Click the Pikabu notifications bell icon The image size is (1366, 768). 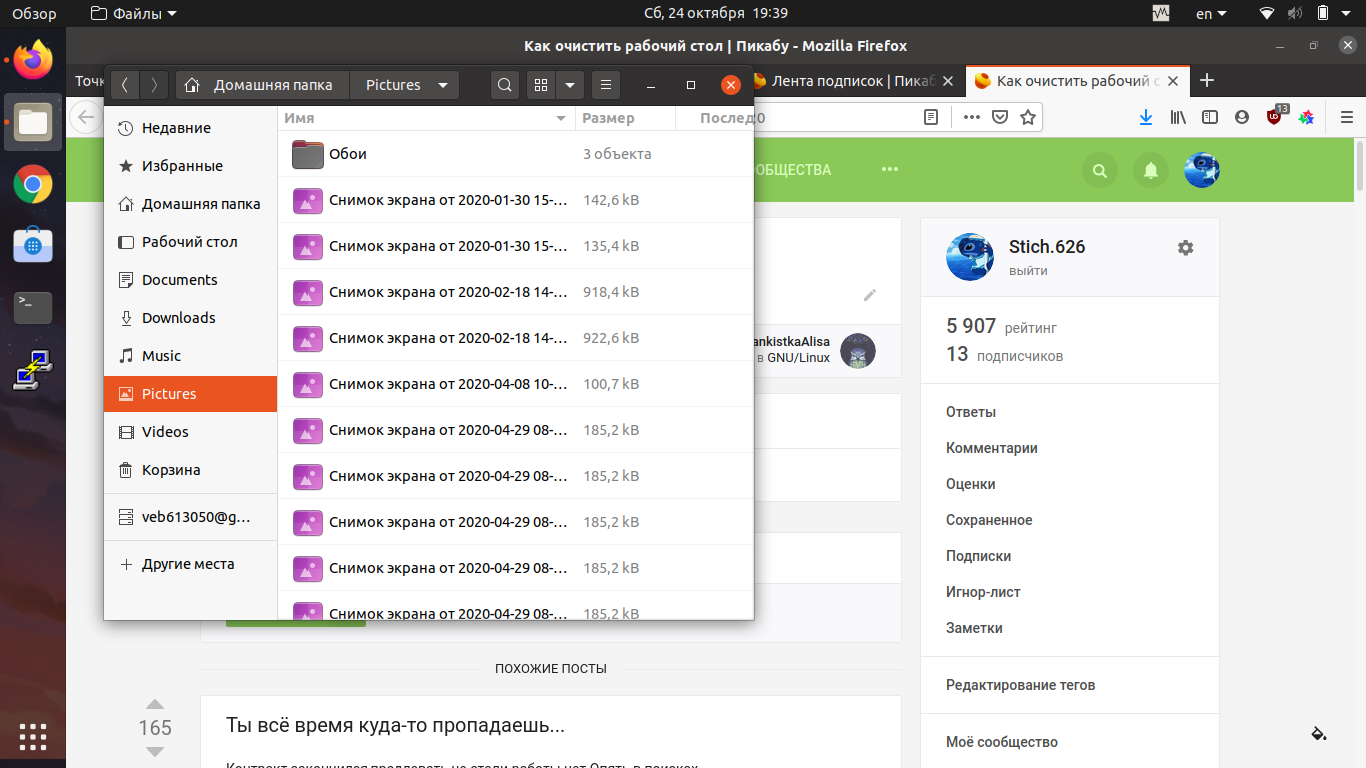pyautogui.click(x=1151, y=171)
